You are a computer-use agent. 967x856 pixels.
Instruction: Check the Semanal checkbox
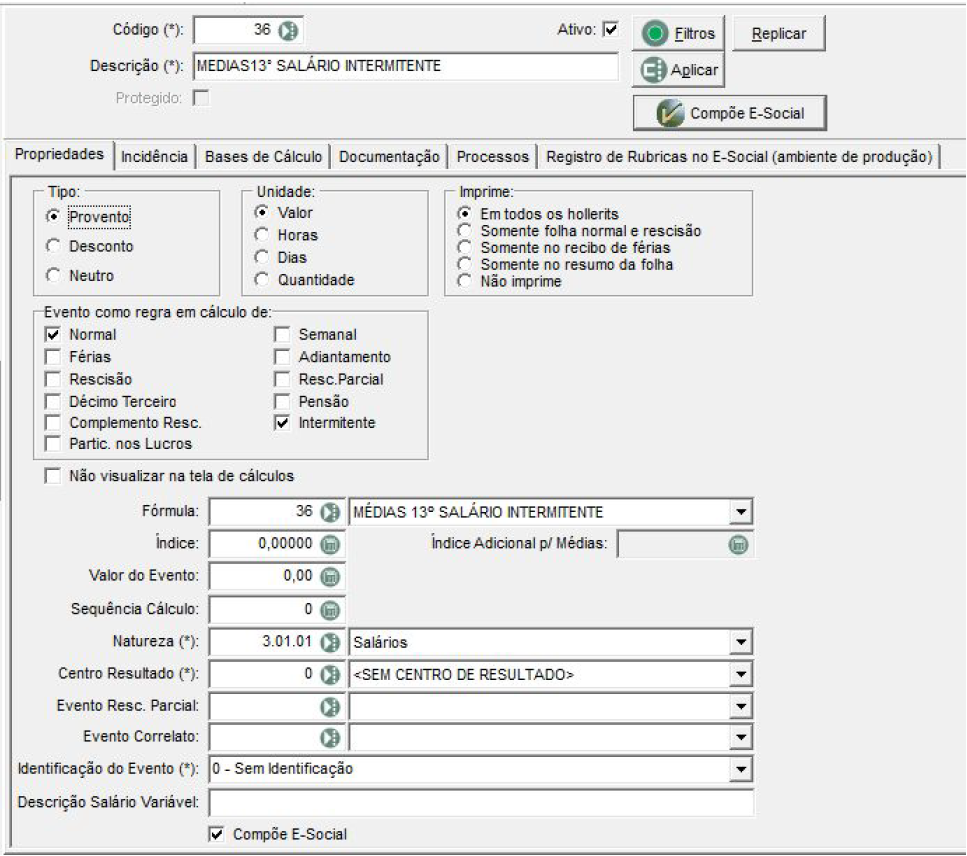pyautogui.click(x=282, y=334)
